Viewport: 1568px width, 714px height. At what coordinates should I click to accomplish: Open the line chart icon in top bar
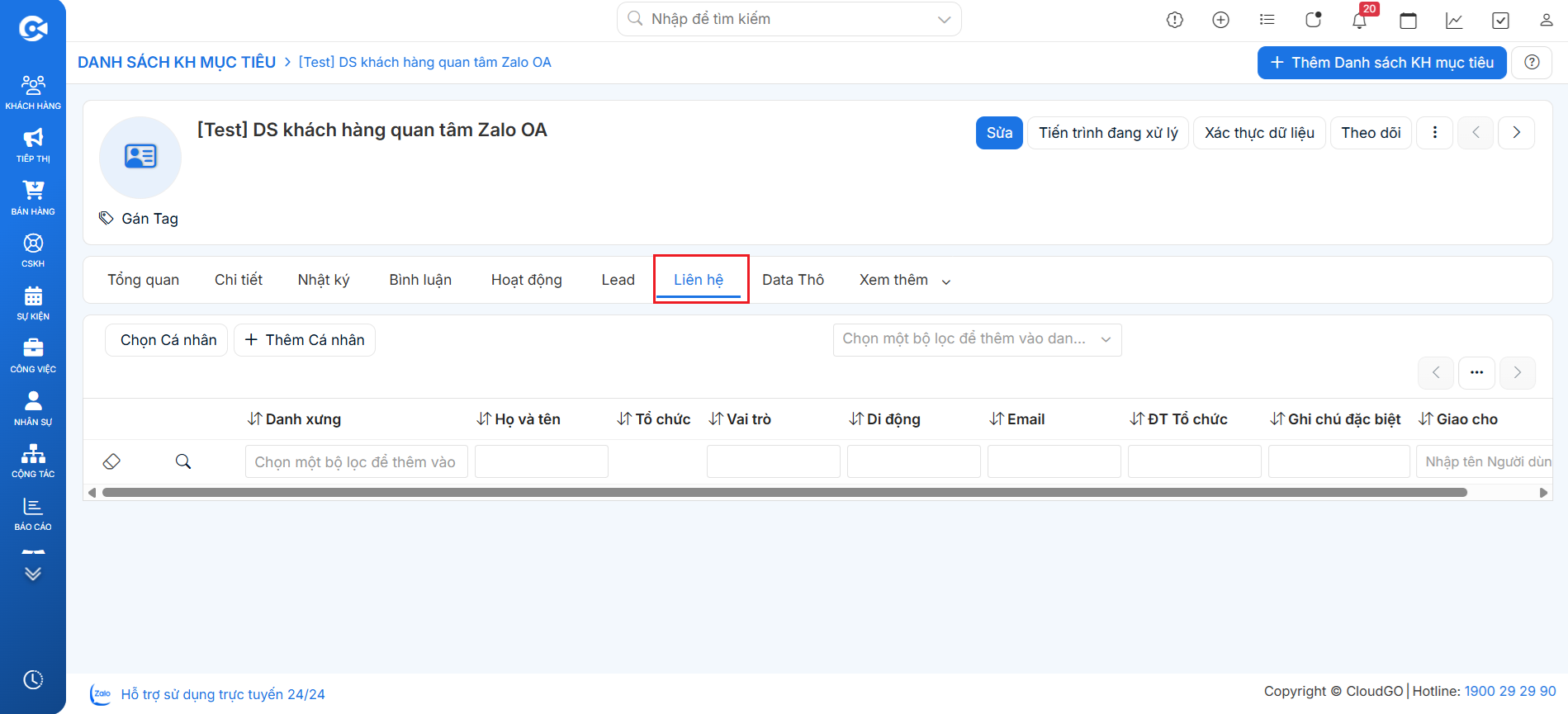[1455, 20]
